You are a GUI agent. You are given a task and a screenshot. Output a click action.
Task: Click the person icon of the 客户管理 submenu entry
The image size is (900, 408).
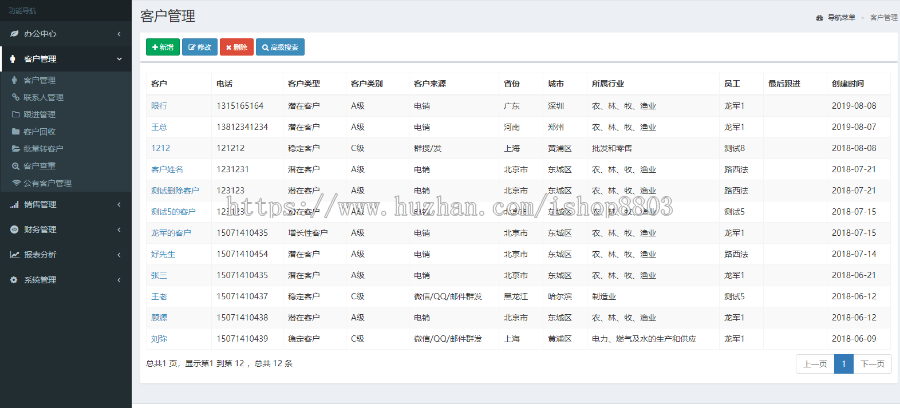[x=15, y=80]
